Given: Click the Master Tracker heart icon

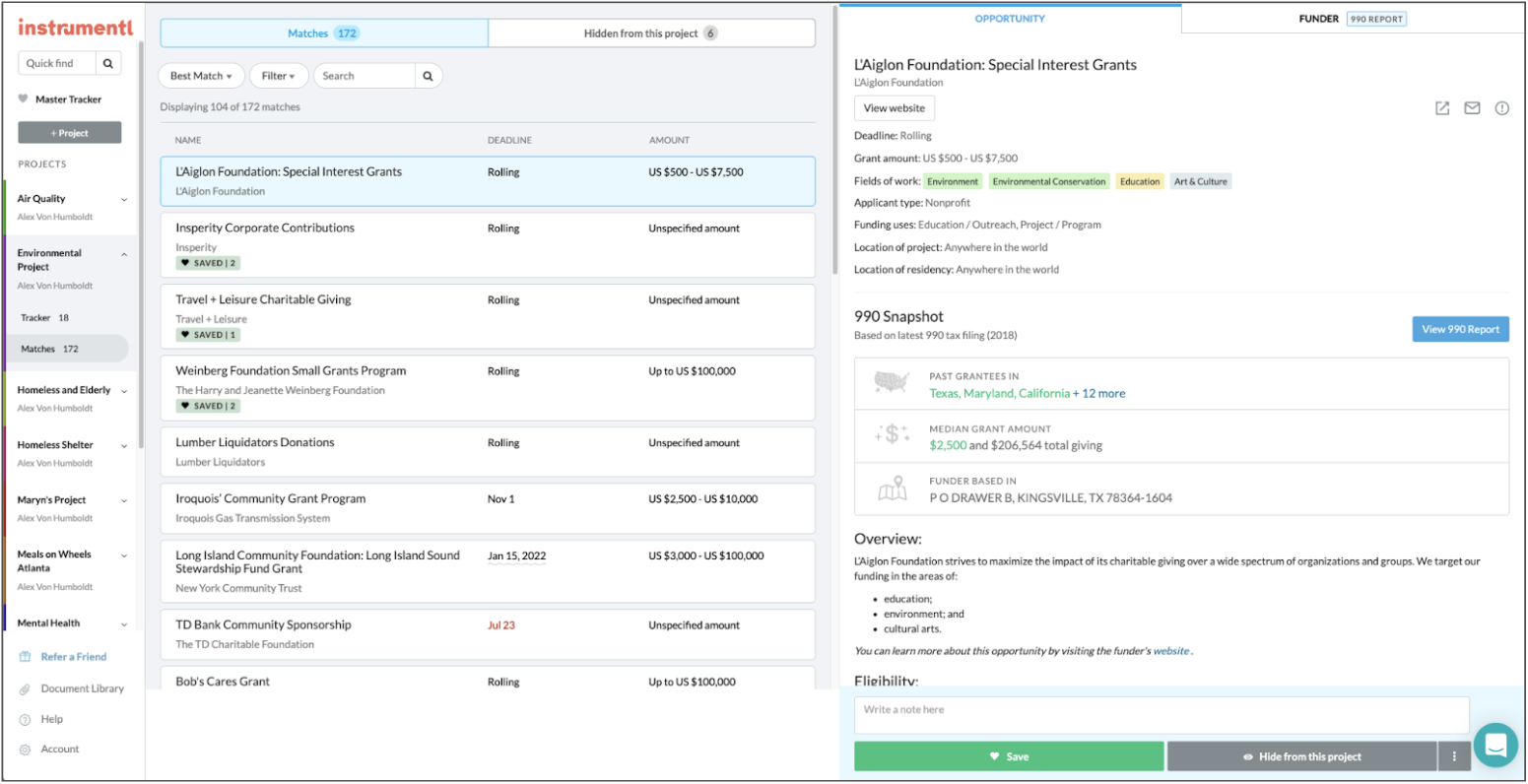Looking at the screenshot, I should tap(24, 98).
